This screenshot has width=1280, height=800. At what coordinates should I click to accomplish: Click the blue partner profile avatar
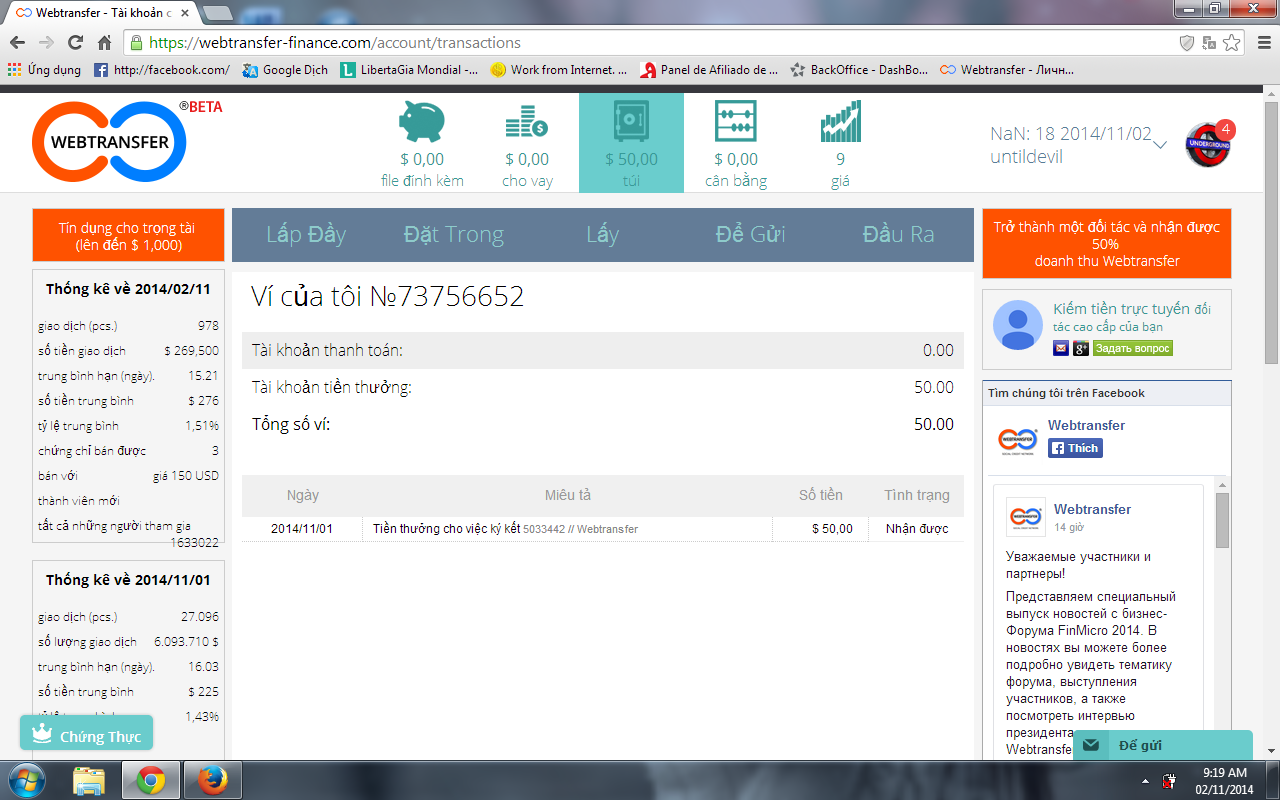(x=1017, y=325)
